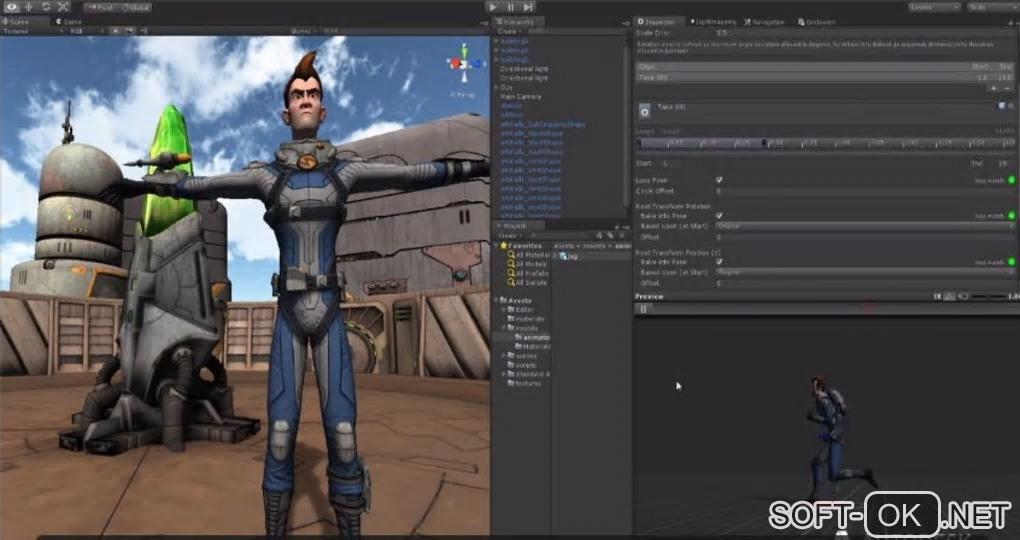
Task: Collapse the Favorites group
Action: (497, 246)
